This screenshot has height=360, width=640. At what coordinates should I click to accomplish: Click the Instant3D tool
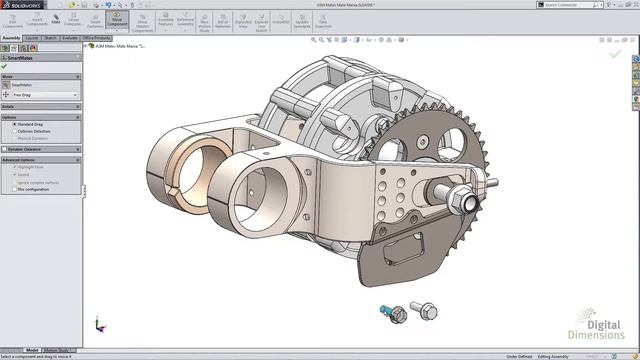coord(281,20)
